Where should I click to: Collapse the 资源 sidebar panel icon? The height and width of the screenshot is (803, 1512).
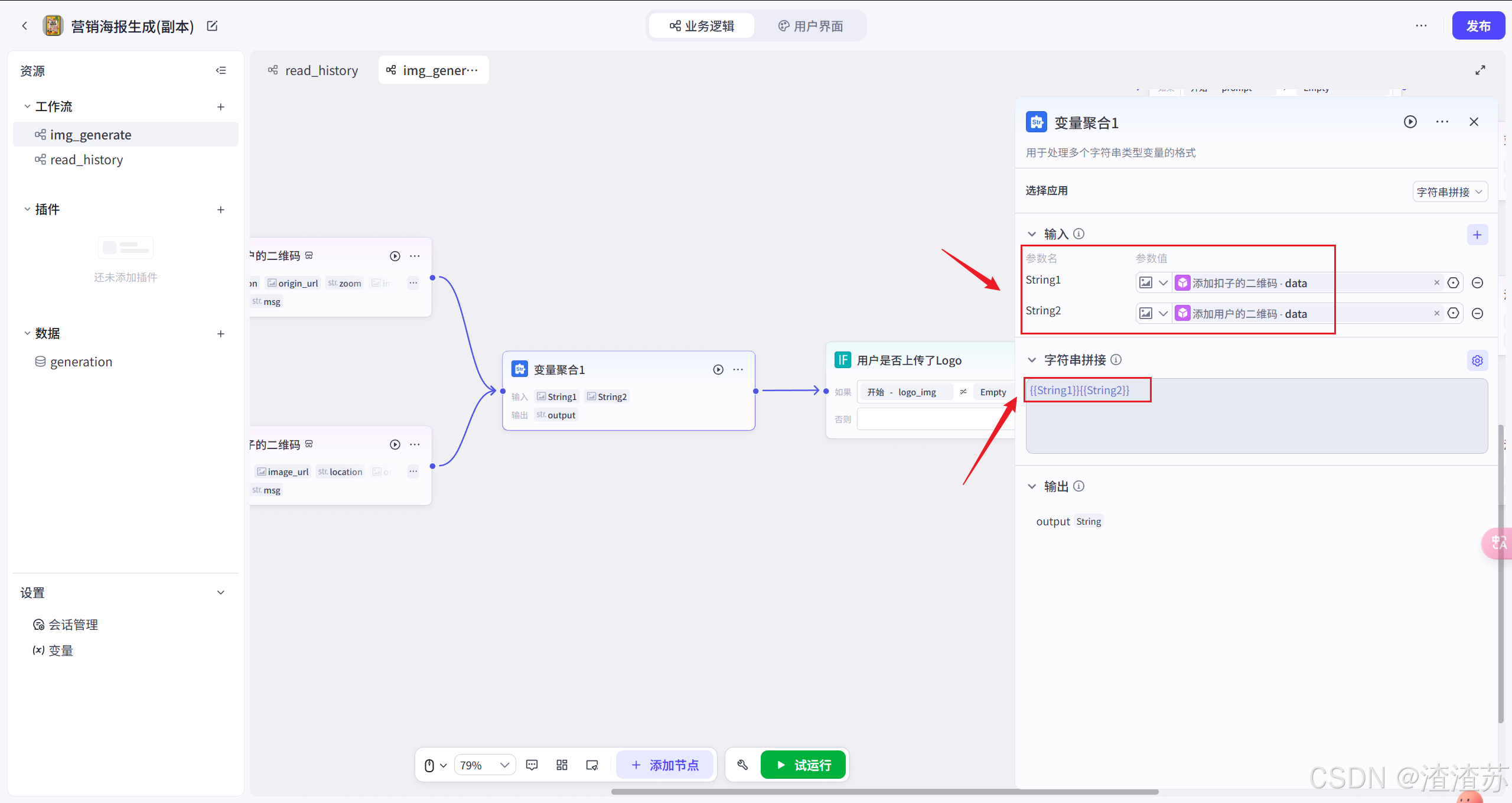[x=221, y=70]
